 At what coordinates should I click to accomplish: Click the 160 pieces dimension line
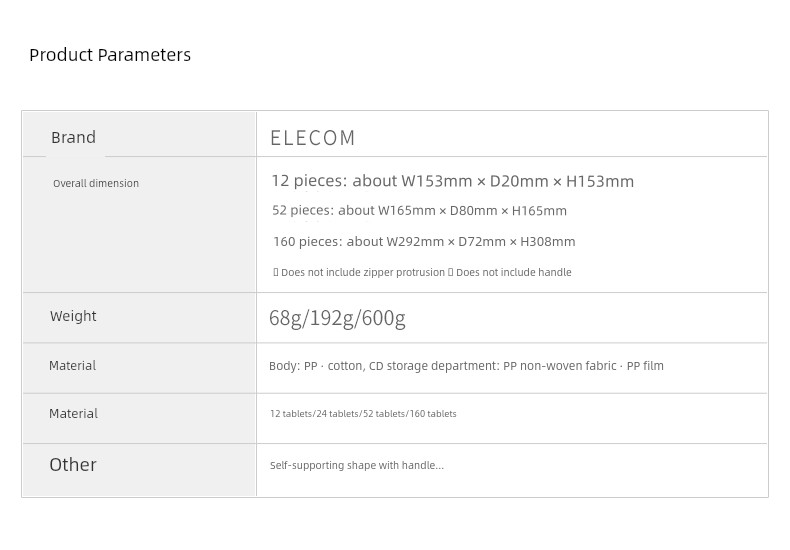tap(424, 242)
